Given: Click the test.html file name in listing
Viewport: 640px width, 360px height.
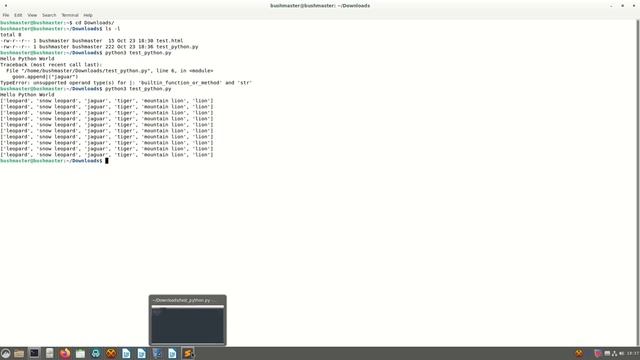Looking at the screenshot, I should (x=170, y=41).
